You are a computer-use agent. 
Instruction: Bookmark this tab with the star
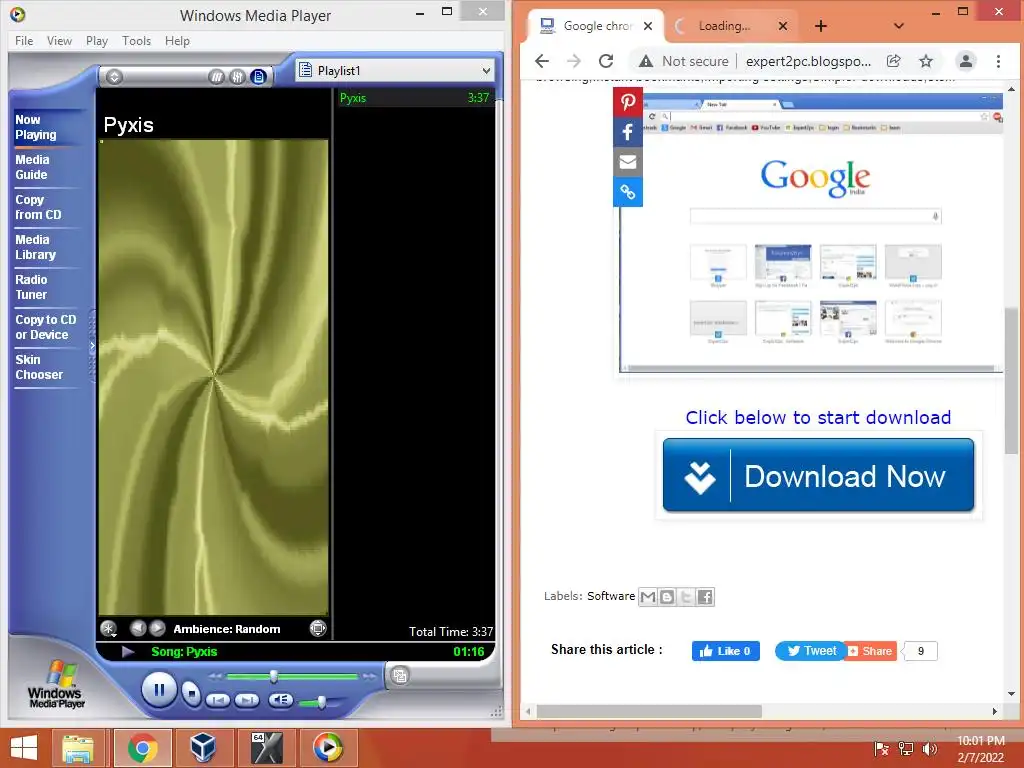(925, 61)
